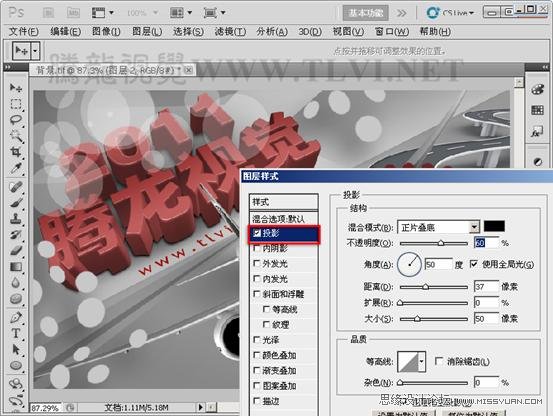Click the shadow color black swatch
Screen dimensions: 553x416
(x=494, y=226)
